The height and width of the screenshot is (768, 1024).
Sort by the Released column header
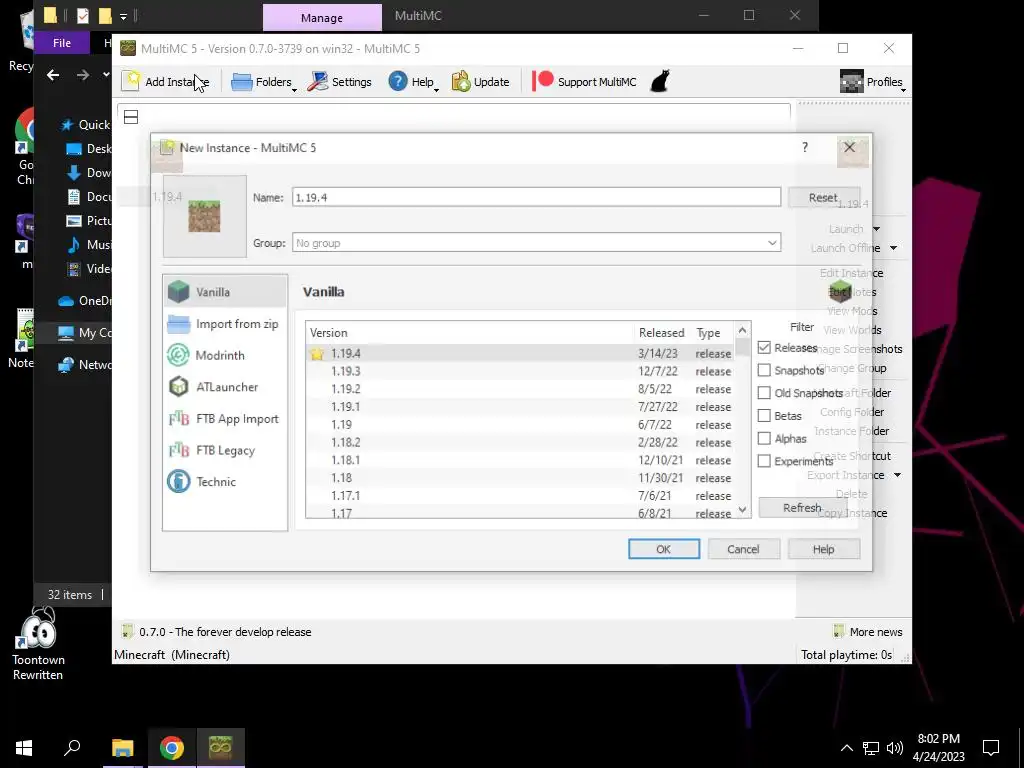(662, 332)
